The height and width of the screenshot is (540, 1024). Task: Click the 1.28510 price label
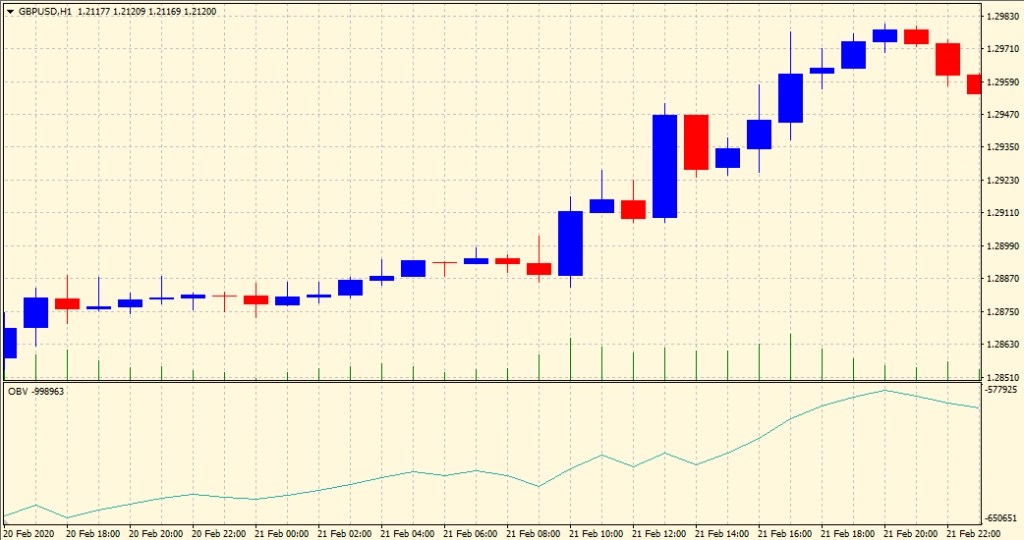tap(1002, 377)
